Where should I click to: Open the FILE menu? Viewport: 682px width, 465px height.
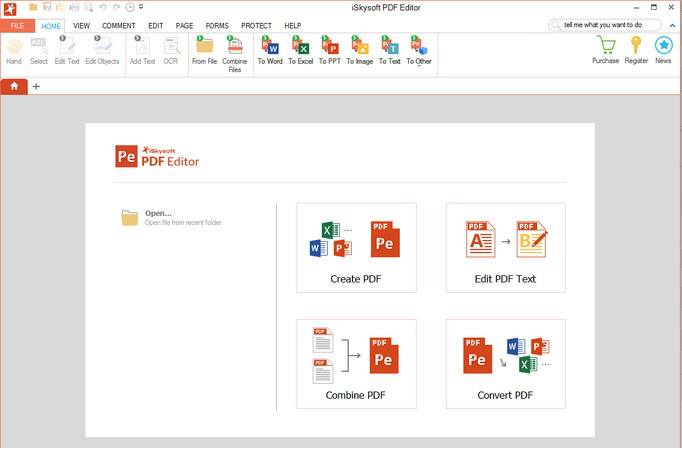click(17, 26)
